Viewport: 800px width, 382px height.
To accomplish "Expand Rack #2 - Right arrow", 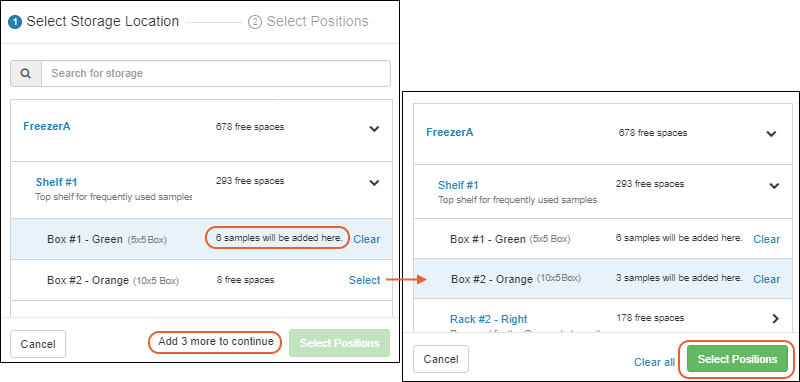I will (776, 319).
